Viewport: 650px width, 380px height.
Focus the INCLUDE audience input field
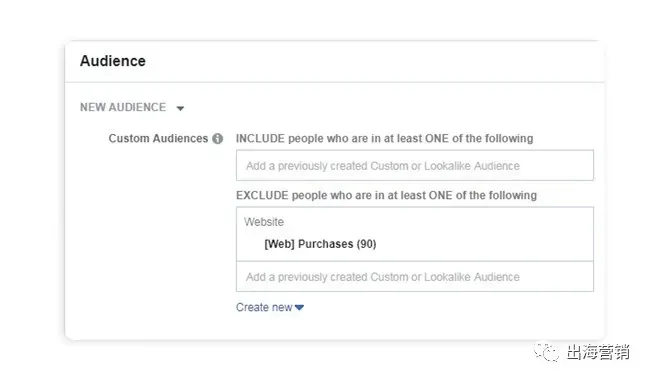415,165
